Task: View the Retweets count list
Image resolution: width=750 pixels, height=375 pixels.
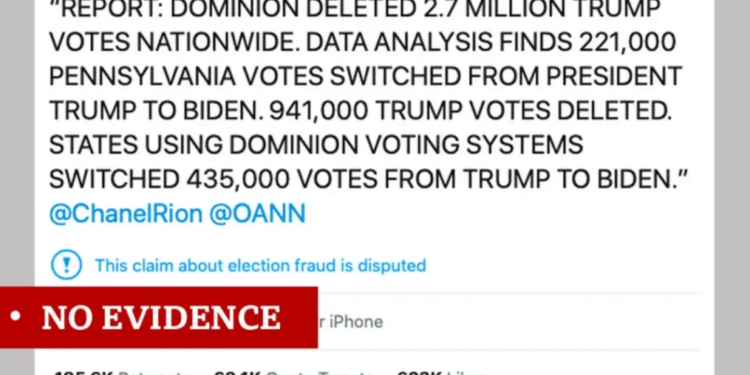Action: 121,373
